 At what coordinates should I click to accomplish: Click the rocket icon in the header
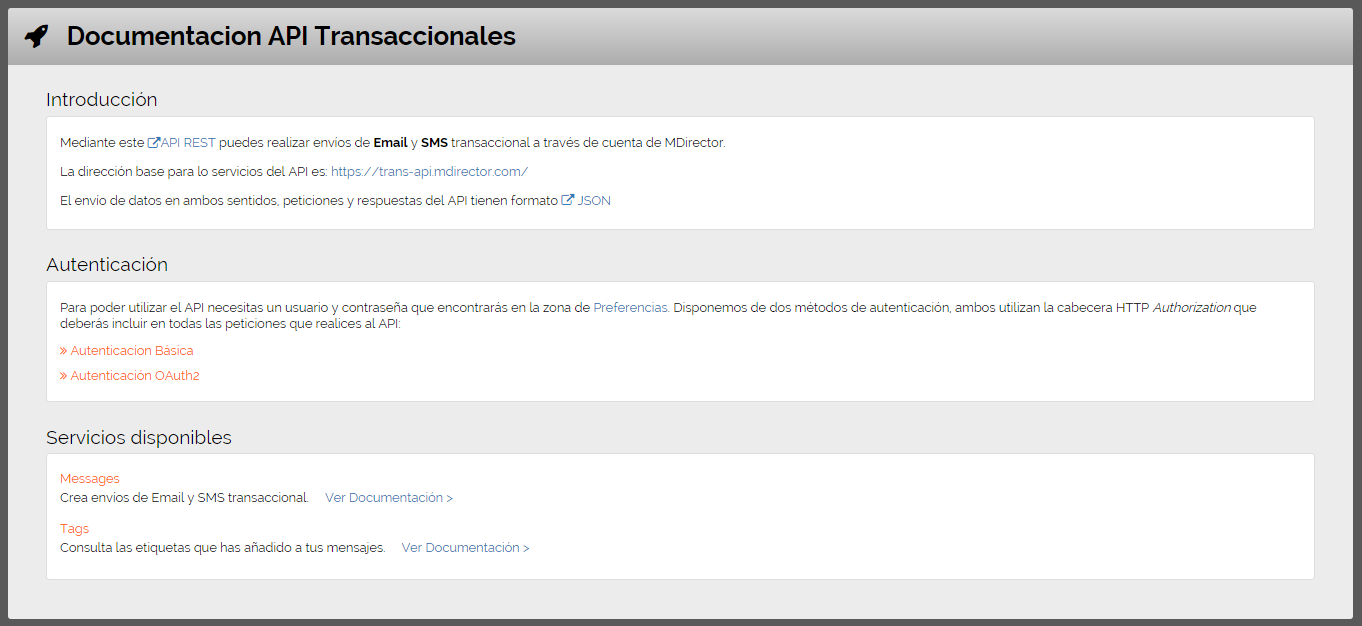(36, 36)
